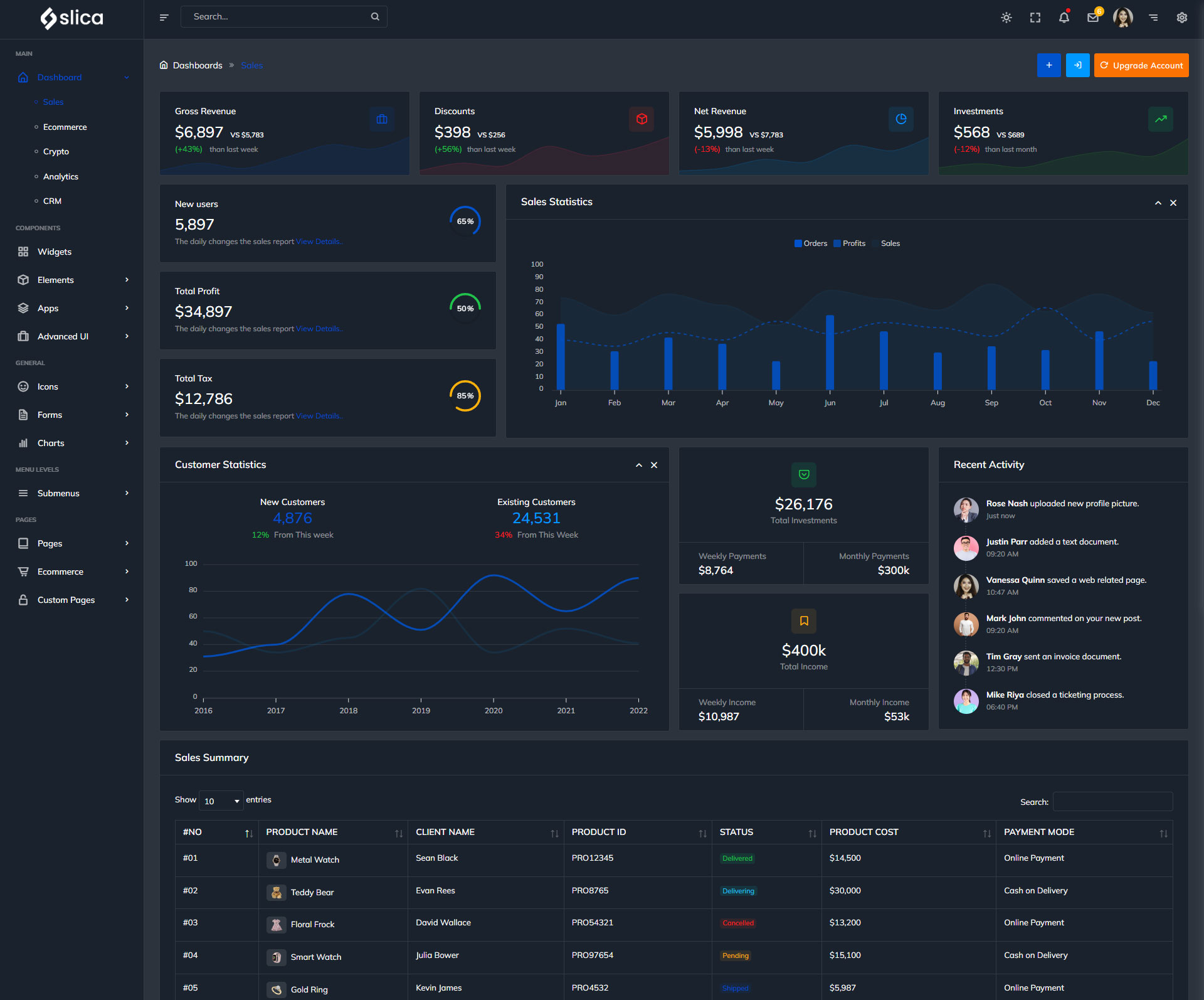Viewport: 1204px width, 1000px height.
Task: Open the notifications bell icon
Action: pos(1064,18)
